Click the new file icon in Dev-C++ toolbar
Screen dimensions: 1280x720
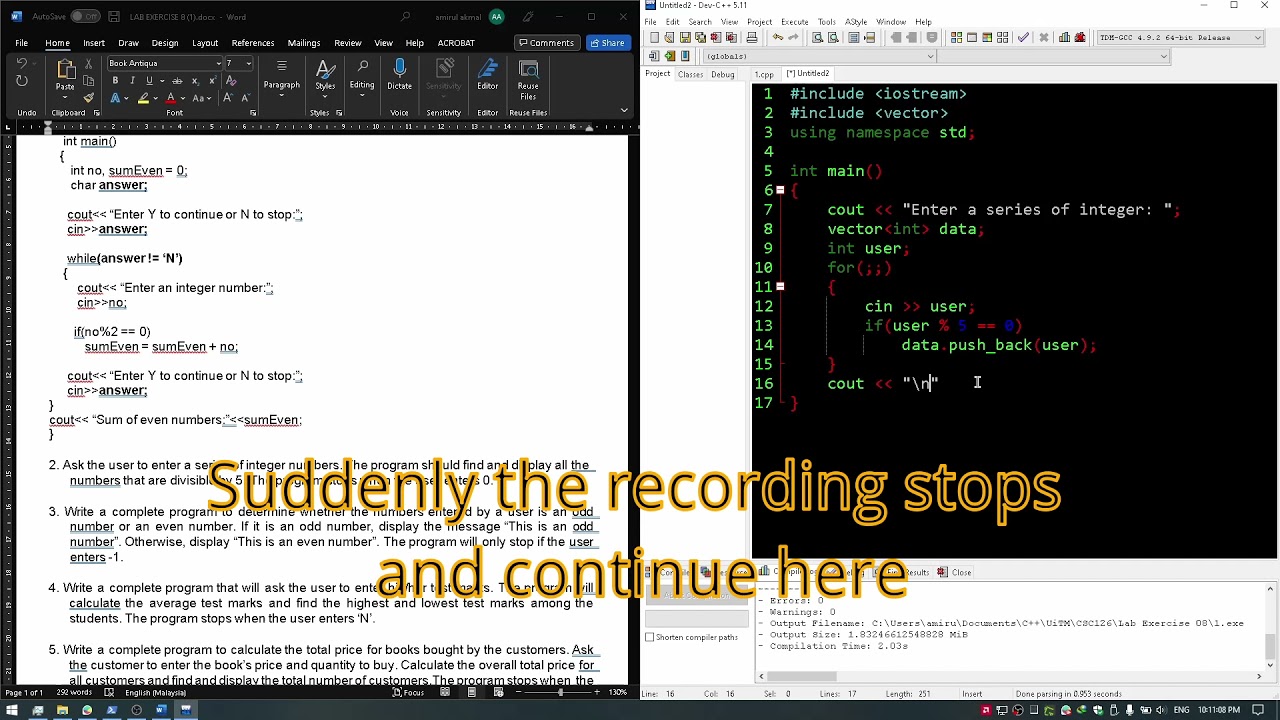coord(654,37)
